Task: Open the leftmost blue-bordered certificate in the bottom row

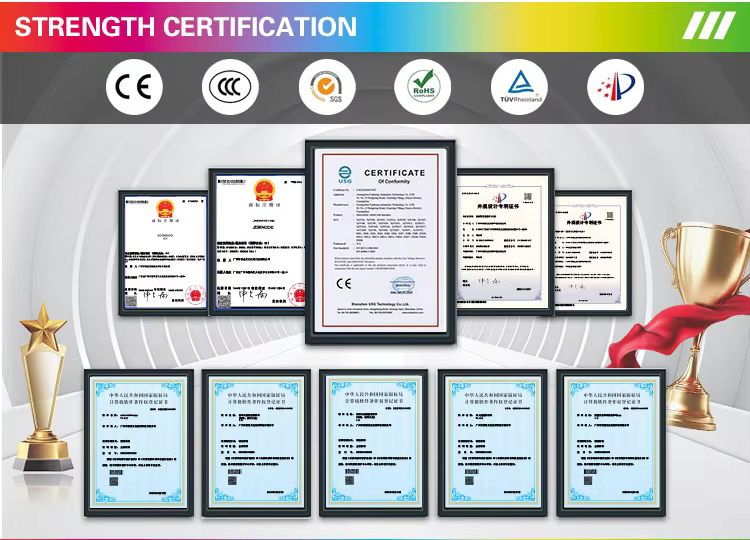Action: (138, 442)
